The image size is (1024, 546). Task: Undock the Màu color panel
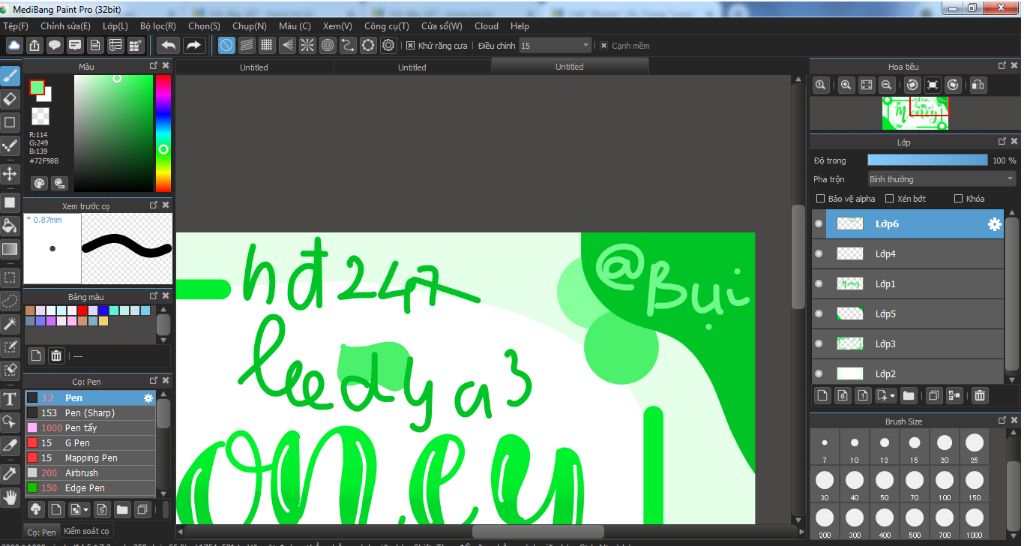(153, 65)
